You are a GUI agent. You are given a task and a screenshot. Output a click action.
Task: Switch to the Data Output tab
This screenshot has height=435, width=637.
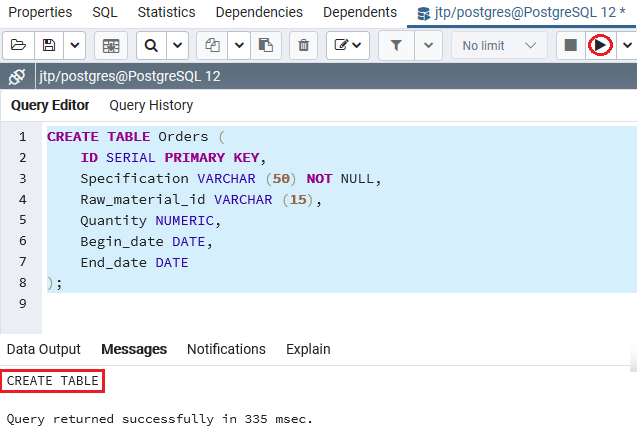43,349
